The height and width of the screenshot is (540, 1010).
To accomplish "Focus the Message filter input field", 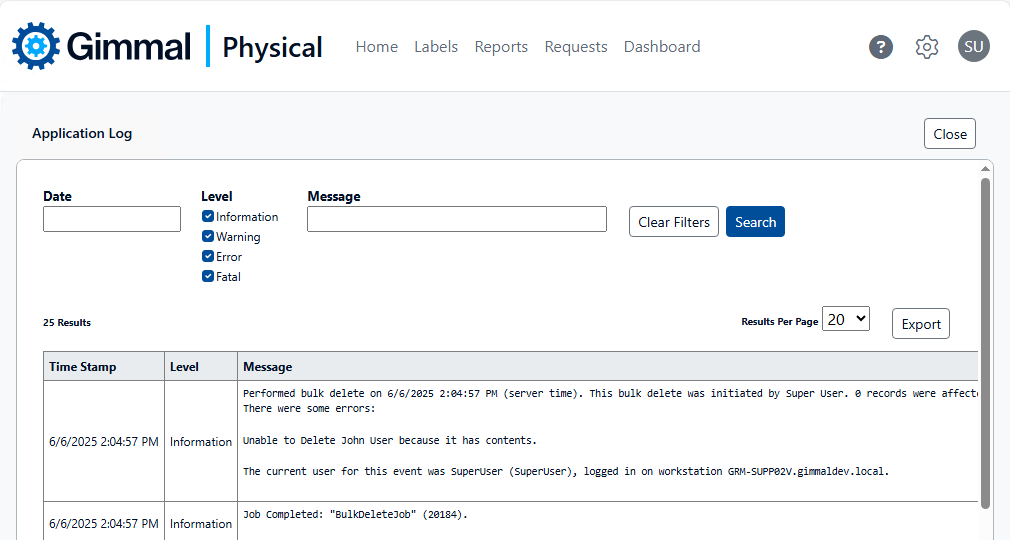I will pyautogui.click(x=457, y=219).
